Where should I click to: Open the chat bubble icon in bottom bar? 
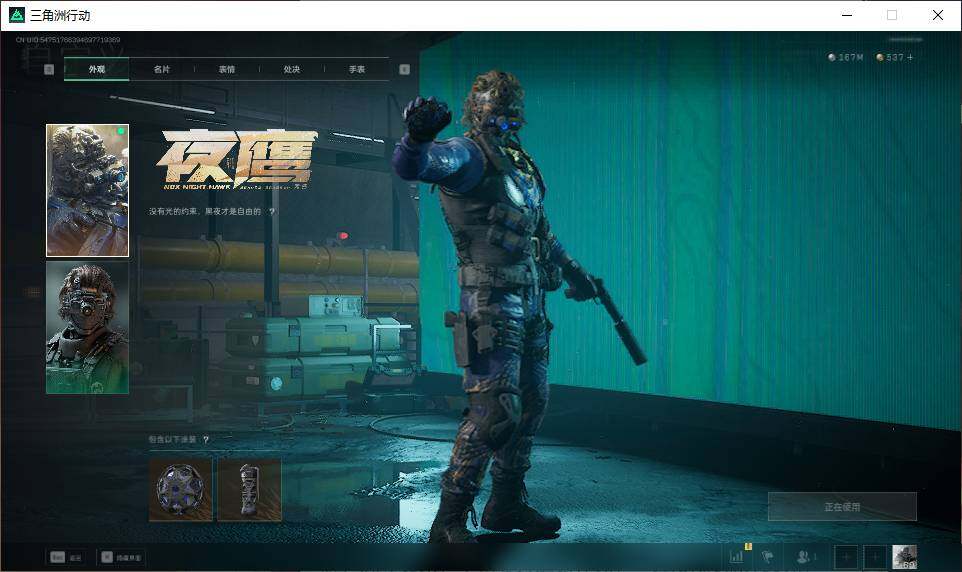[768, 557]
